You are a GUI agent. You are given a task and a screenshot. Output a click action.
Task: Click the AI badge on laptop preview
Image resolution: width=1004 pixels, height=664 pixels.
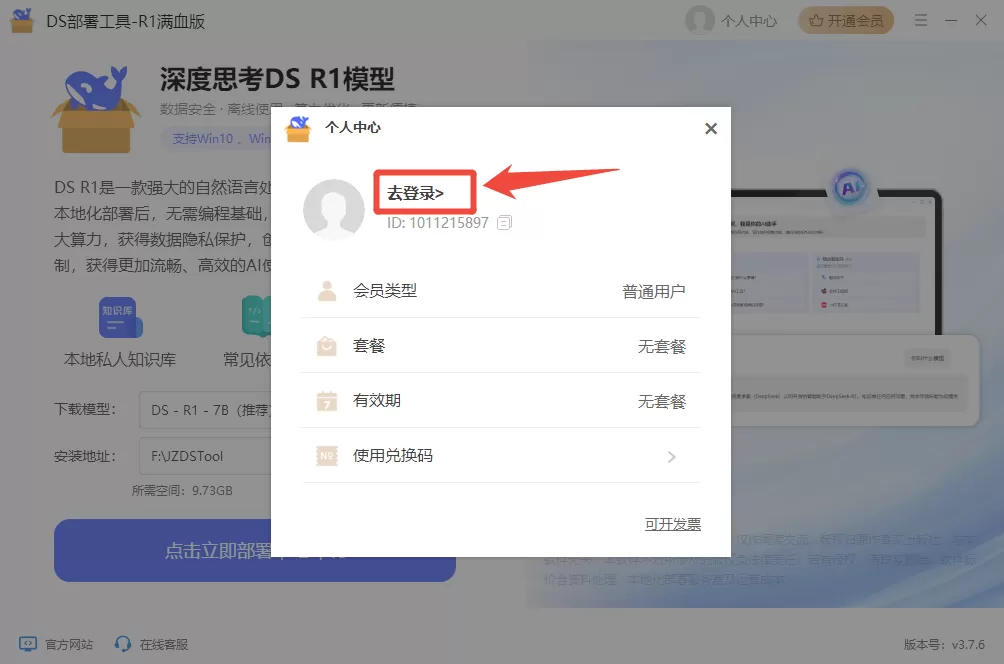(850, 188)
